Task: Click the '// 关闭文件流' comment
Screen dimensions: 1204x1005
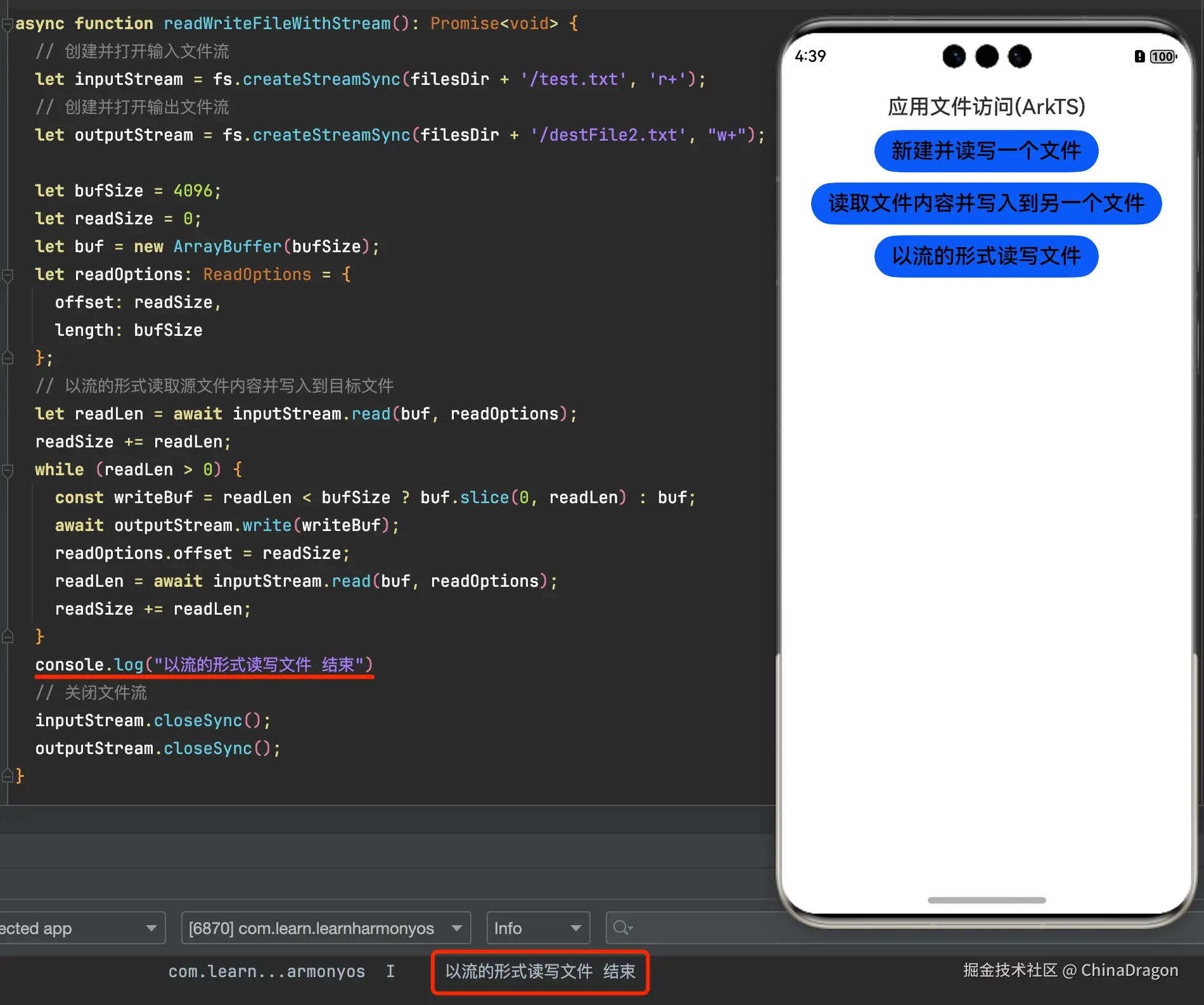Action: click(91, 693)
